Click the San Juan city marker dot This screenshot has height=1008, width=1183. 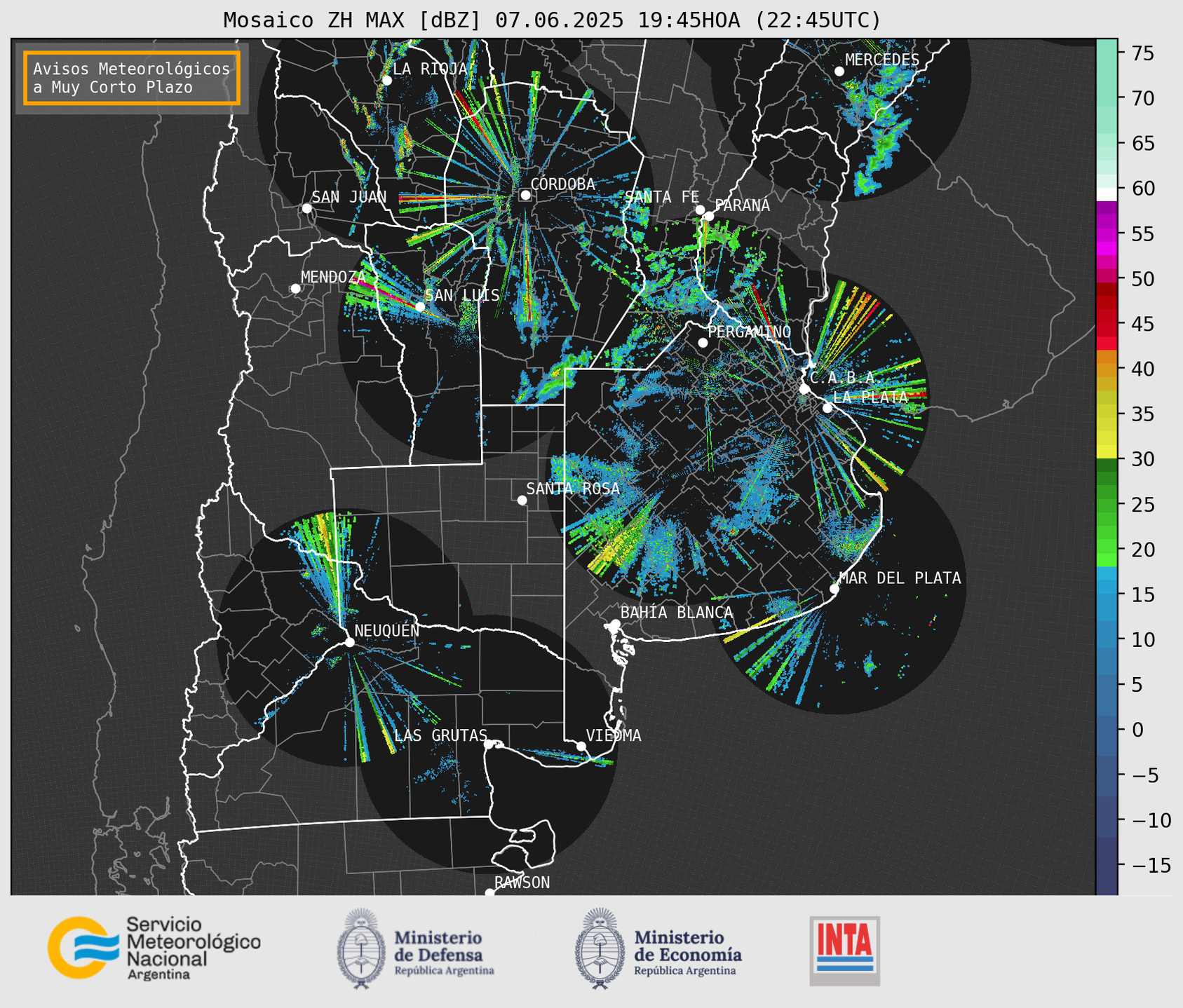click(x=306, y=208)
